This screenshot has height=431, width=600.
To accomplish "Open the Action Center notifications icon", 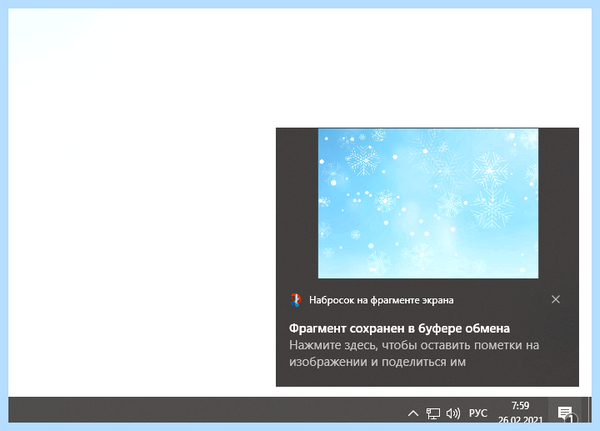I will click(x=566, y=414).
